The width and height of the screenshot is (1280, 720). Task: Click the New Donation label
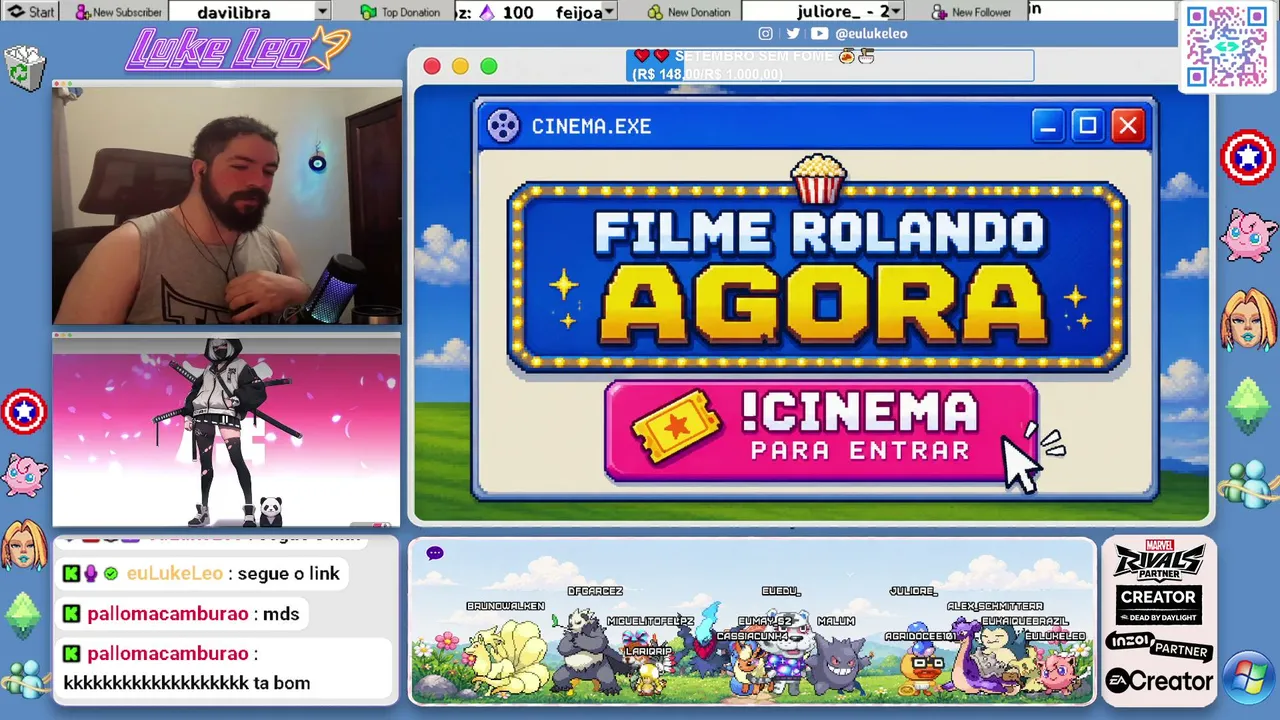click(698, 12)
